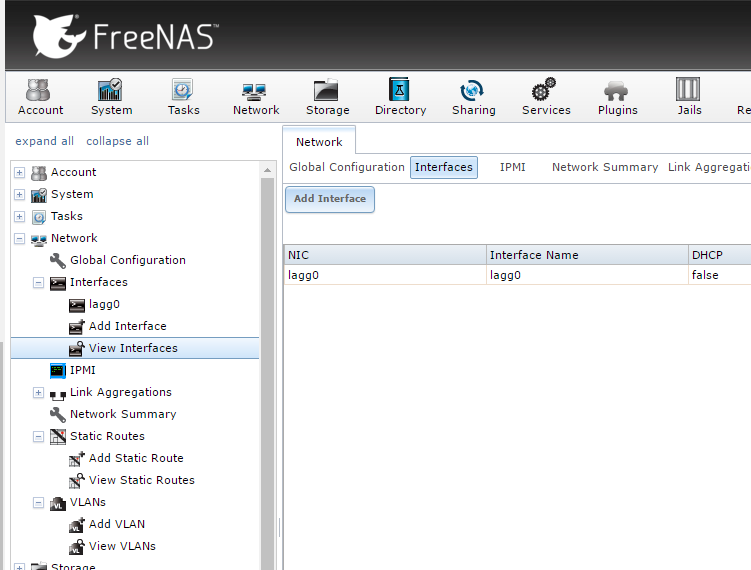Switch to the IPMI sub-tab
The image size is (751, 570).
[x=512, y=167]
